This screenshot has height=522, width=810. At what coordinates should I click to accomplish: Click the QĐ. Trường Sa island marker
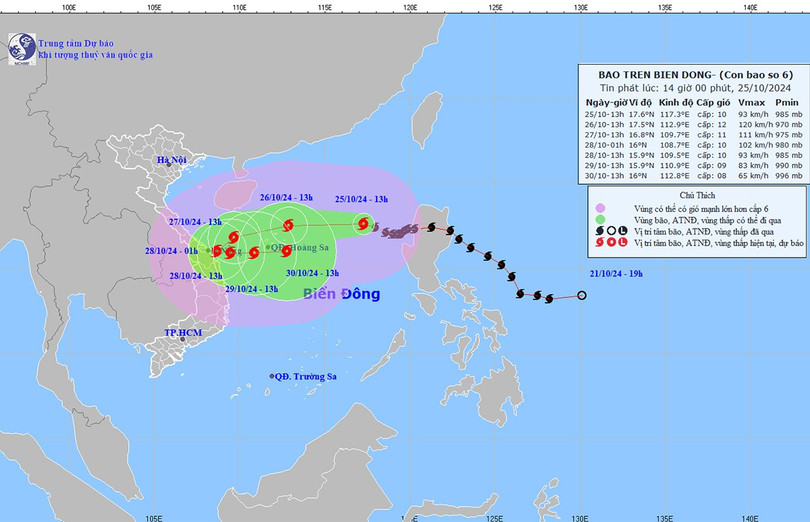(272, 376)
